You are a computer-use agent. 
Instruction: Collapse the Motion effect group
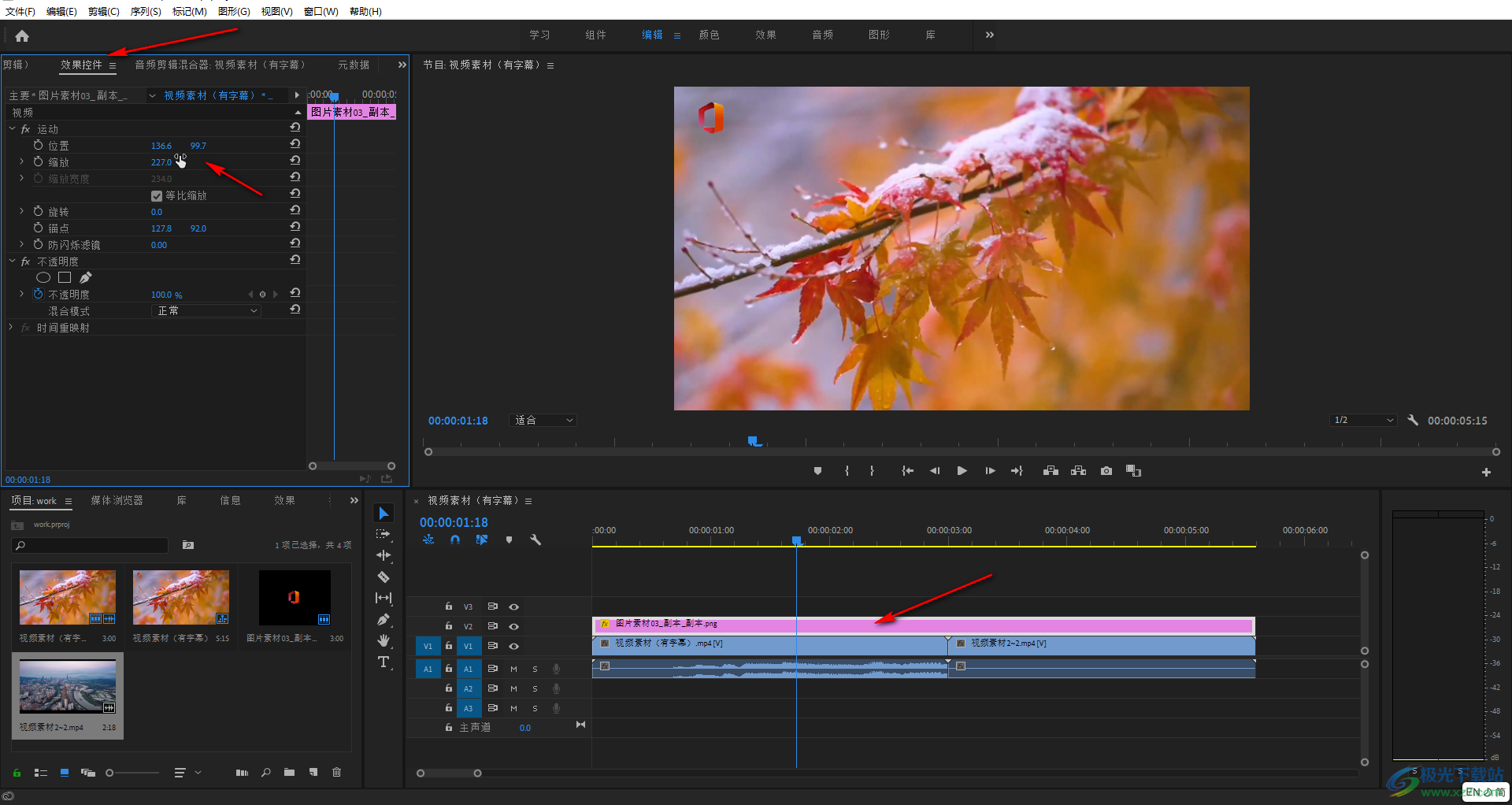coord(12,128)
